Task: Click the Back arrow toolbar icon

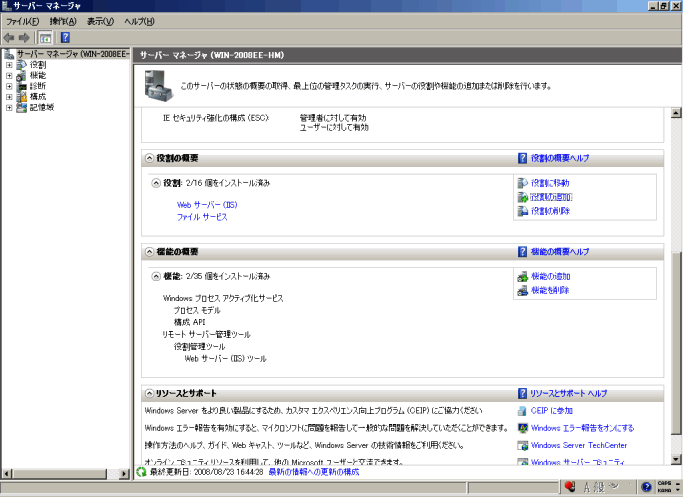Action: pyautogui.click(x=9, y=38)
